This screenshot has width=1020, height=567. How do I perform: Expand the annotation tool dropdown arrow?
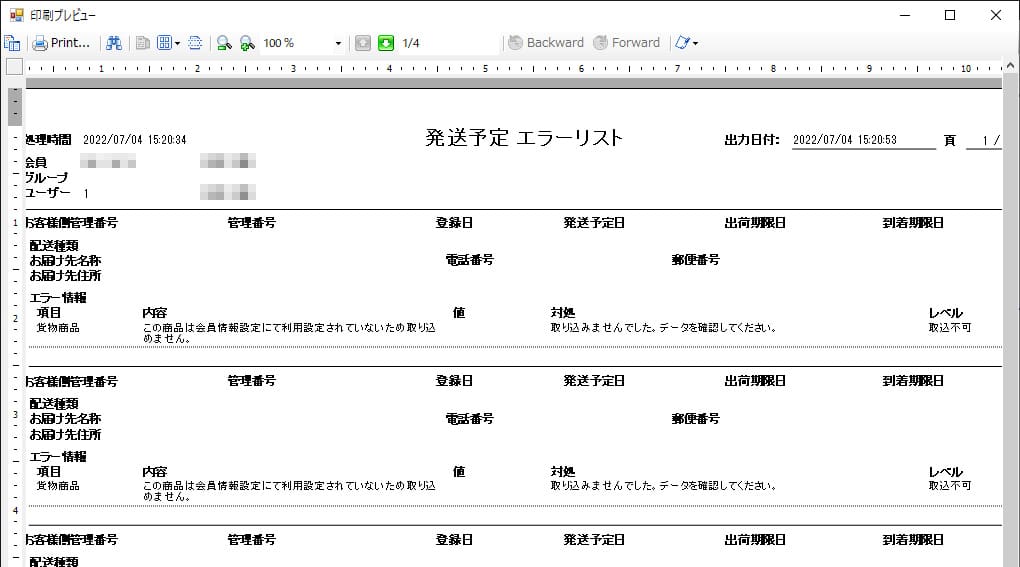pyautogui.click(x=695, y=43)
